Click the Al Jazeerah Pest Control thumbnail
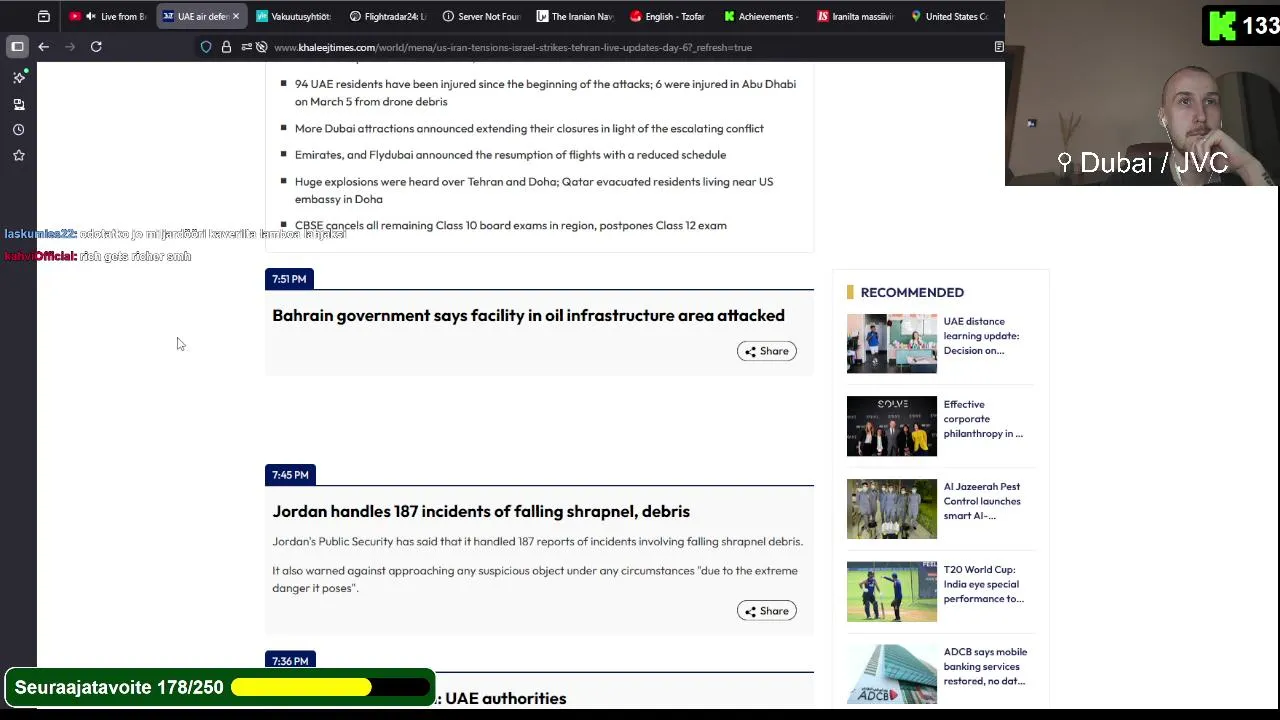The height and width of the screenshot is (720, 1280). pyautogui.click(x=892, y=509)
